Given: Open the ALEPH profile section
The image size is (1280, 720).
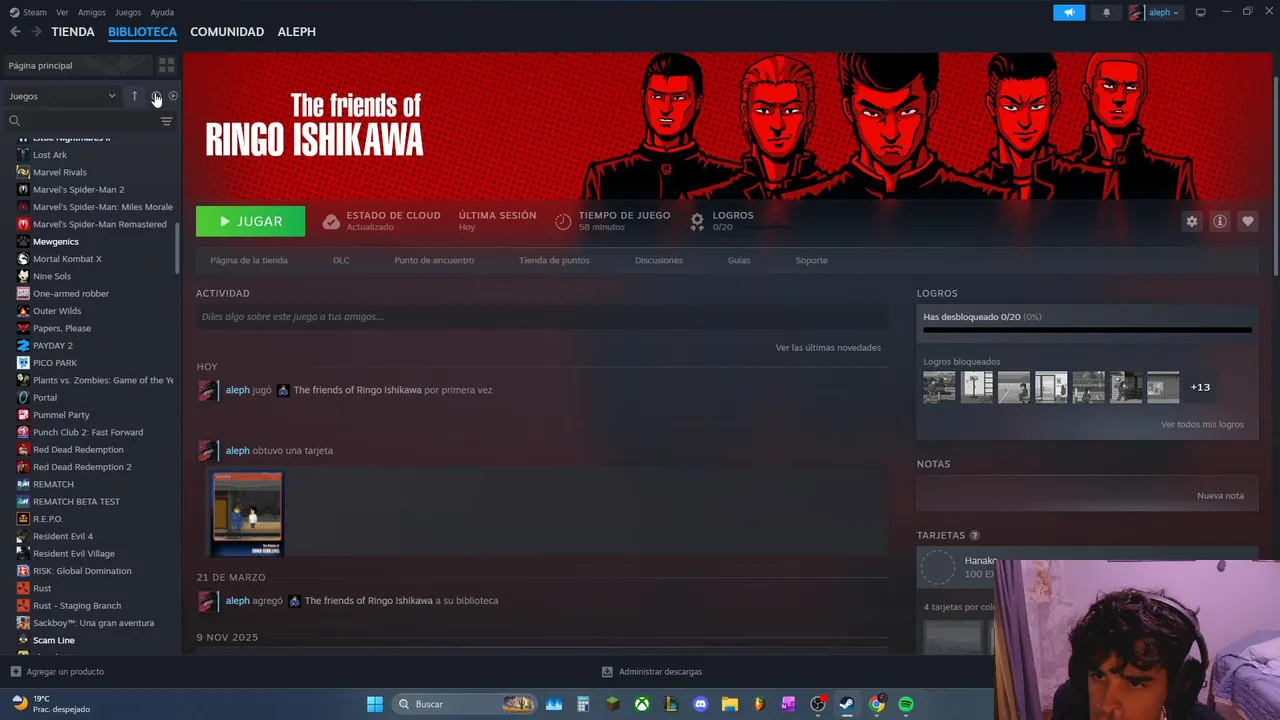Looking at the screenshot, I should [297, 32].
